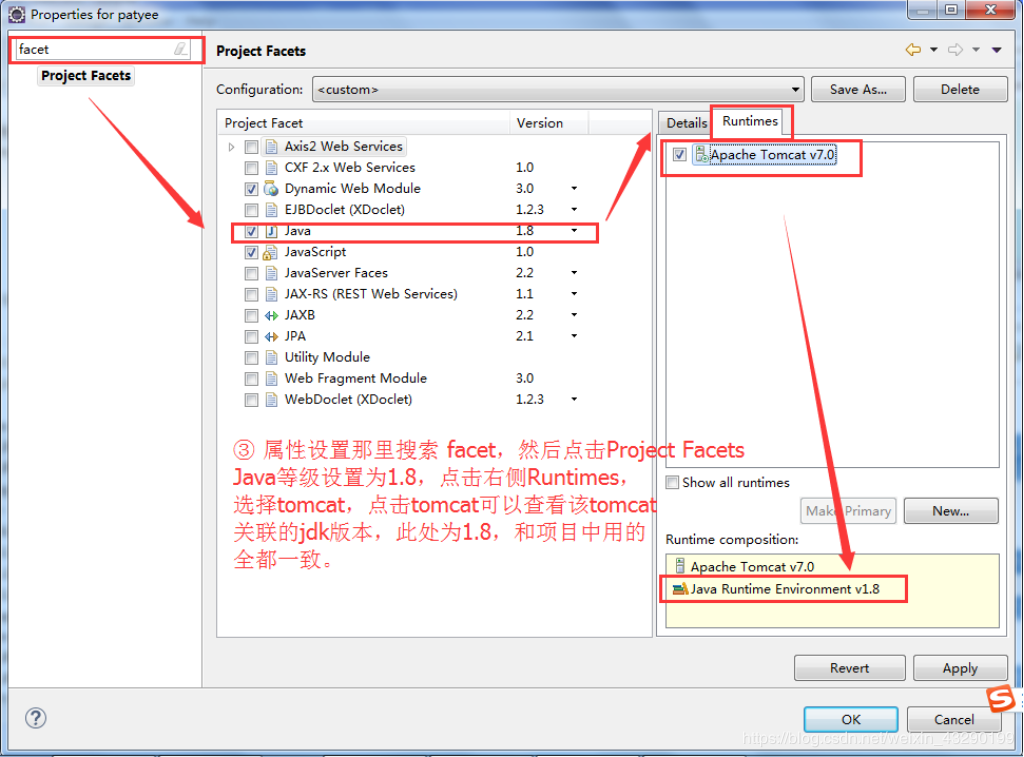Click the Tomcat icon in Runtime composition
The image size is (1024, 757).
point(680,566)
